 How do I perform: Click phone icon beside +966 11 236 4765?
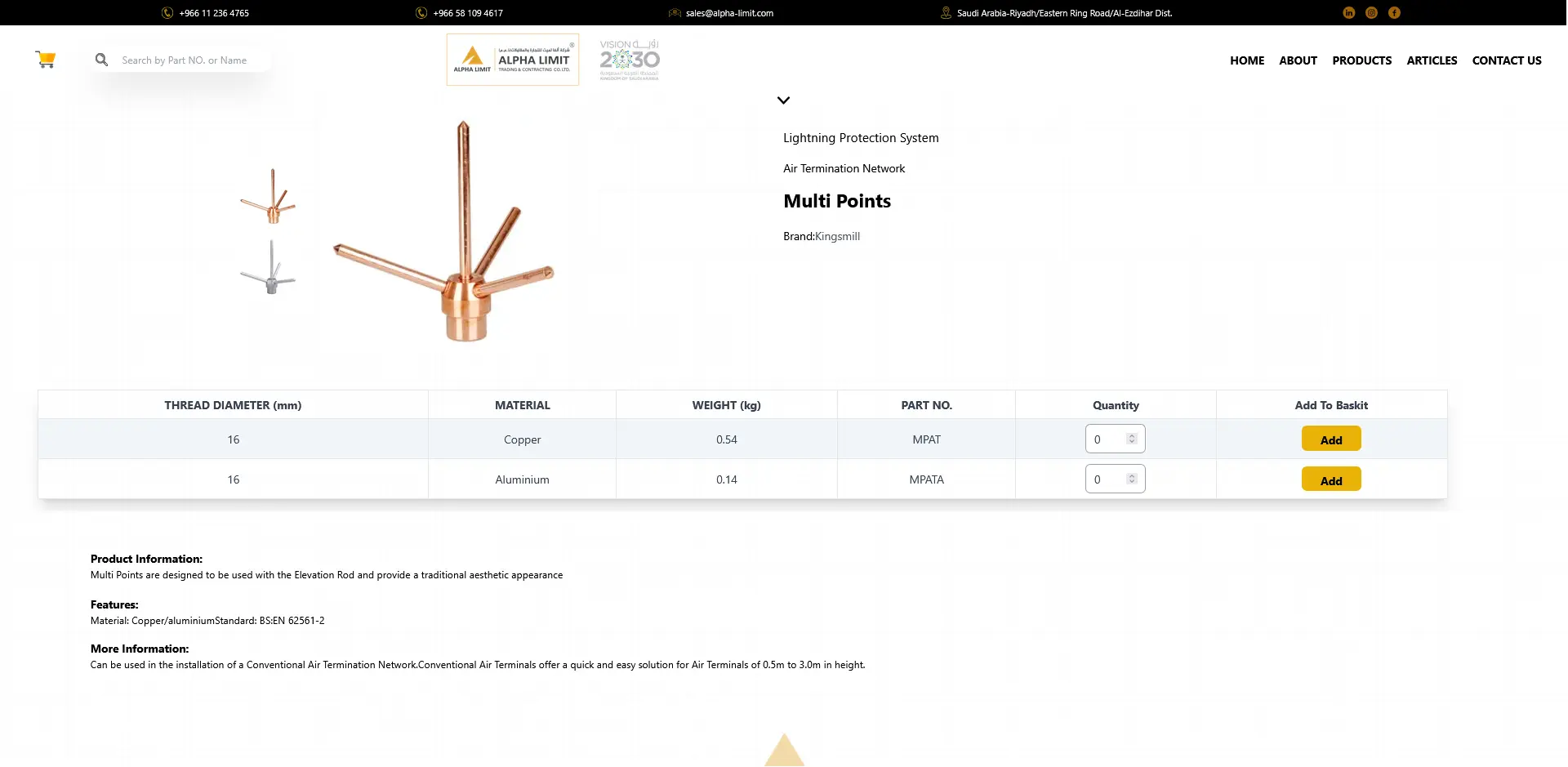(167, 13)
